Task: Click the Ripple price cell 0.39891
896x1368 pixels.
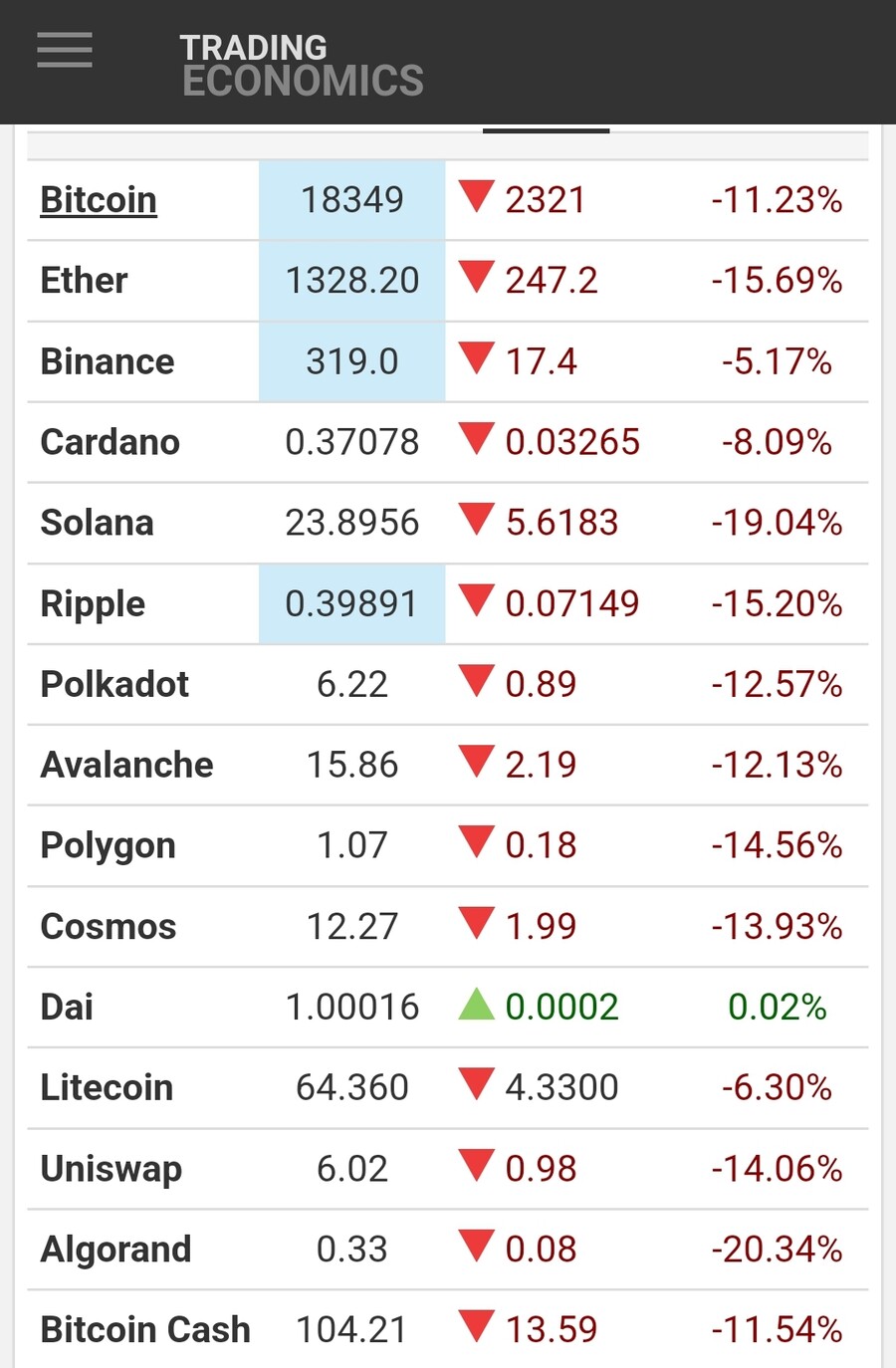Action: click(351, 604)
